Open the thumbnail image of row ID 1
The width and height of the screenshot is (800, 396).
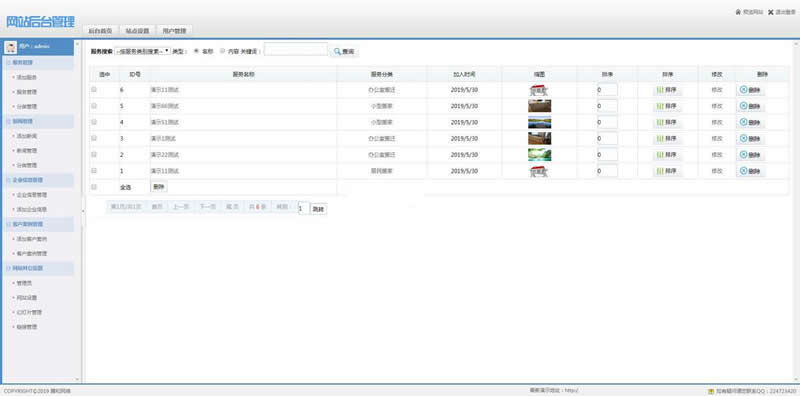point(539,171)
